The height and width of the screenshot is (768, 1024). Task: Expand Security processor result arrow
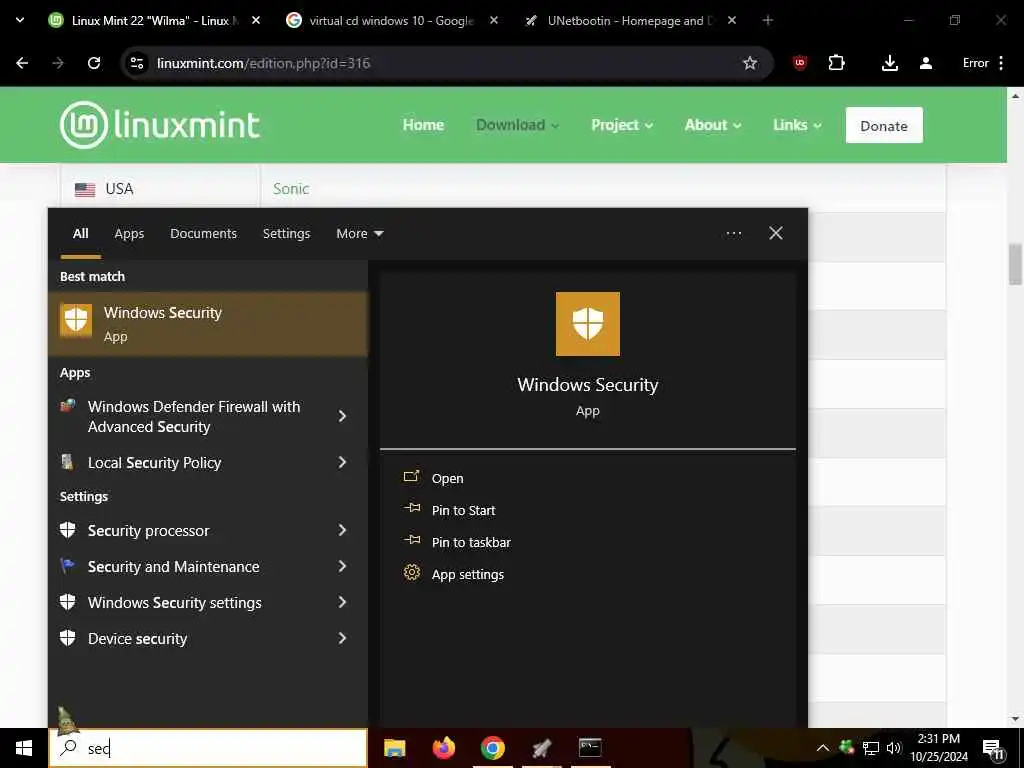342,530
